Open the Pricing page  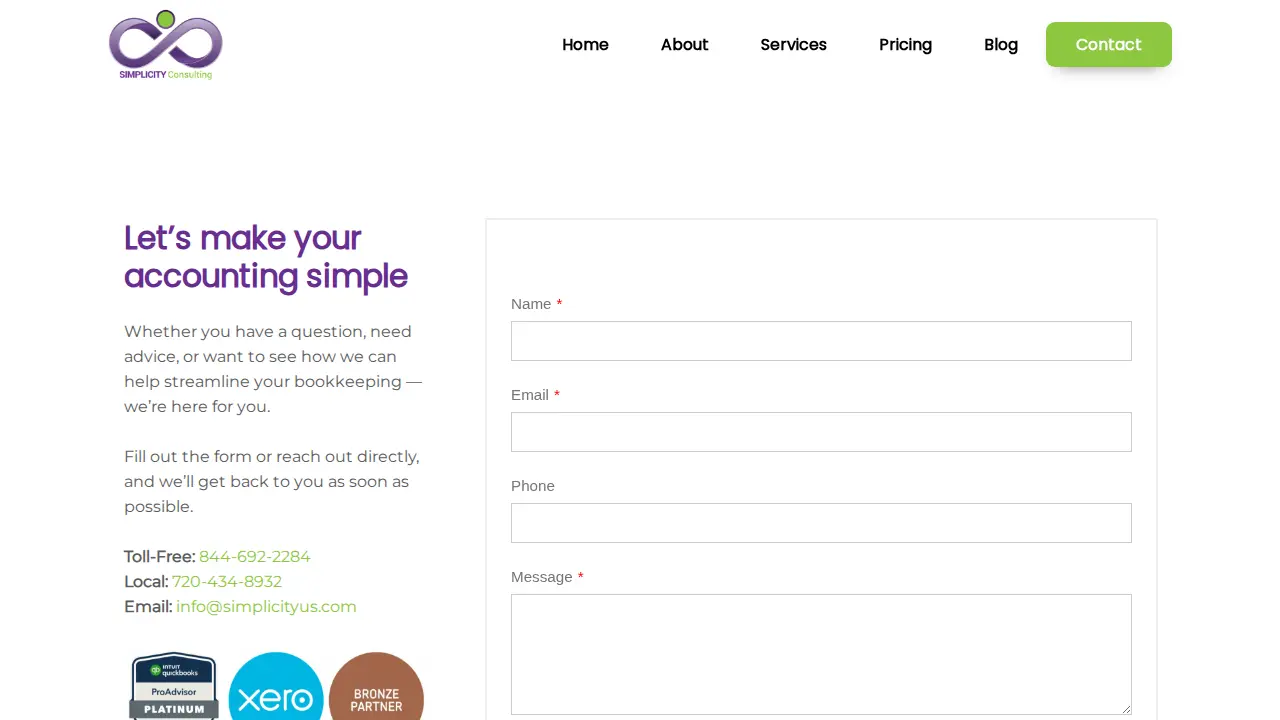pos(905,44)
